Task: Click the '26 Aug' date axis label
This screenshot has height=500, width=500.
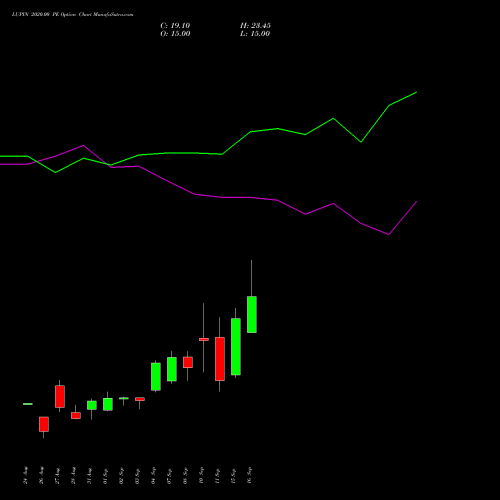Action: (x=42, y=475)
